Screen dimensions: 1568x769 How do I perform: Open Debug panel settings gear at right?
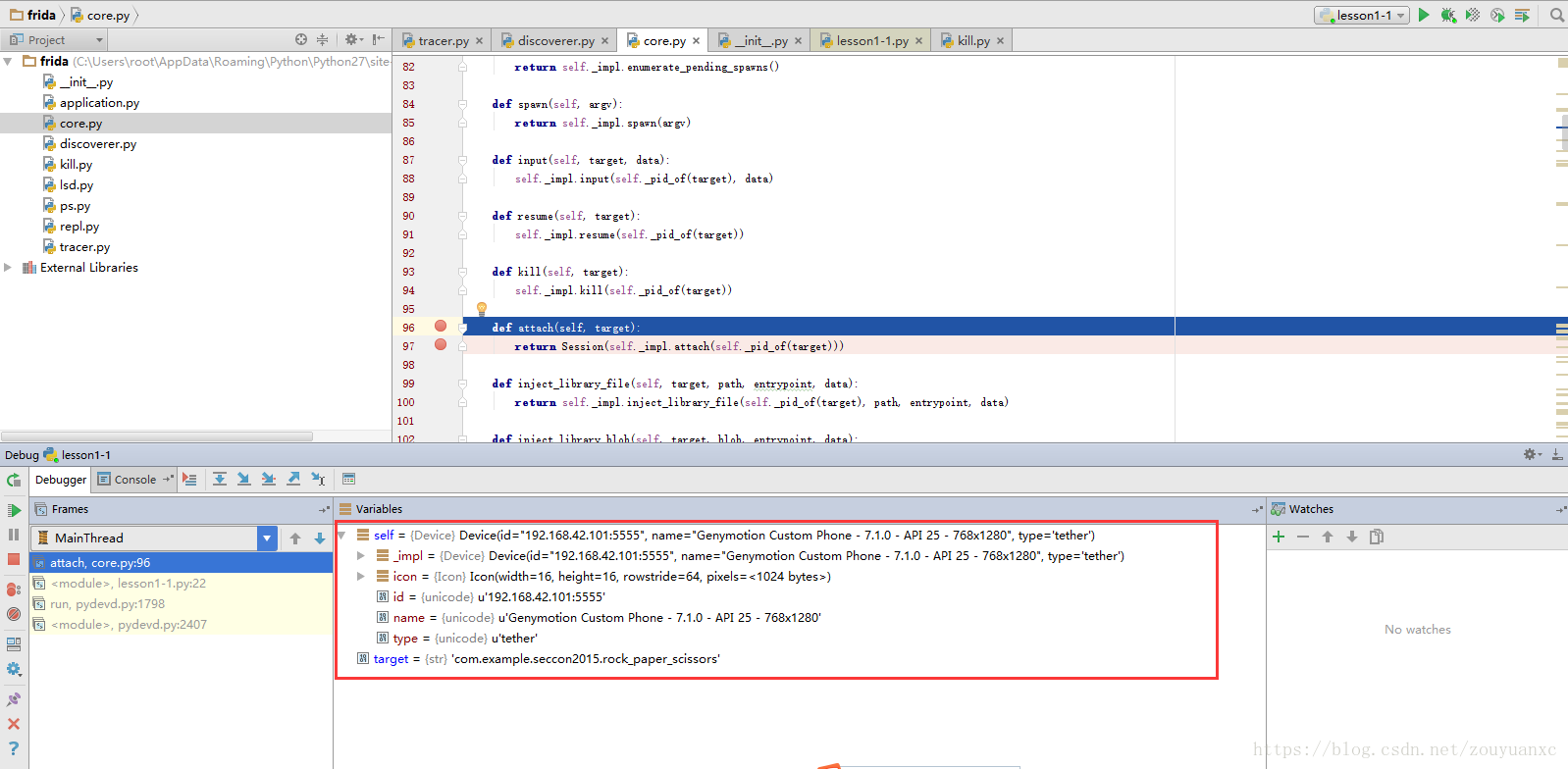(1532, 454)
